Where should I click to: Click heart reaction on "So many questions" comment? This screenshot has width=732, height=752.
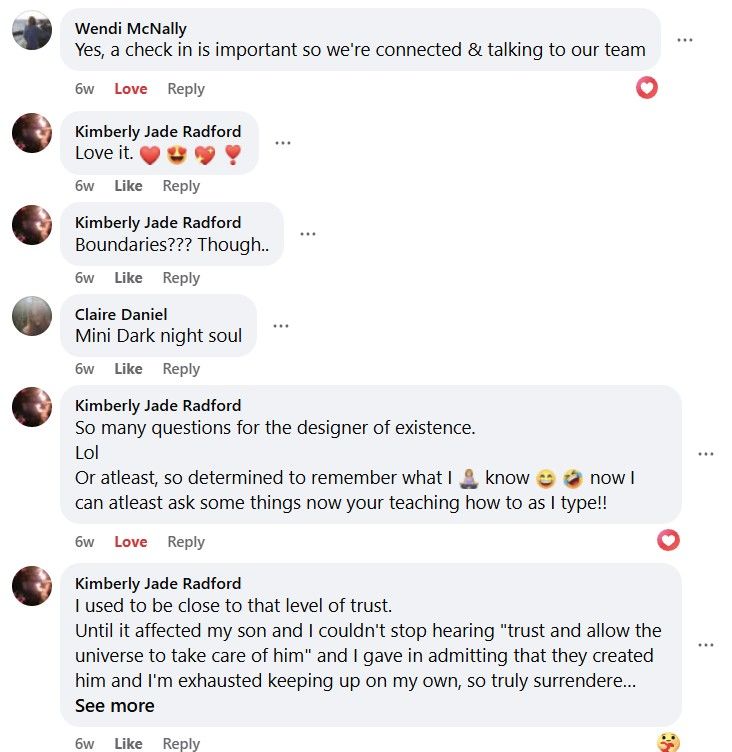pos(668,541)
